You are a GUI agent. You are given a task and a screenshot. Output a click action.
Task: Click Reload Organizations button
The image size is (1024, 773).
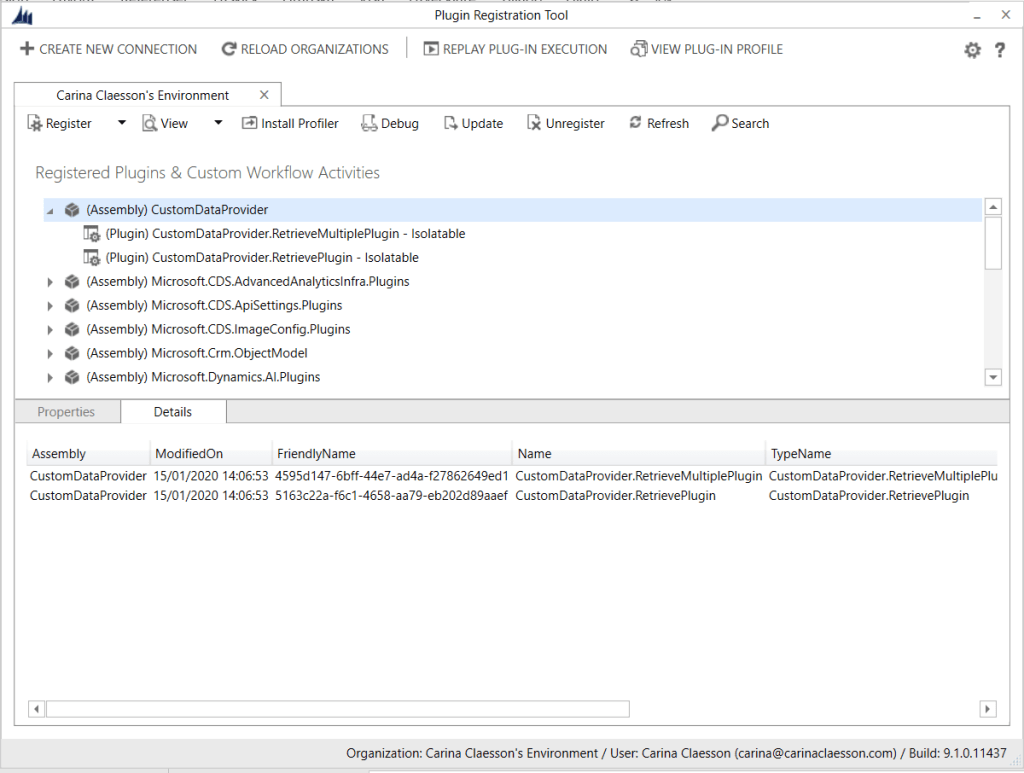pos(305,49)
